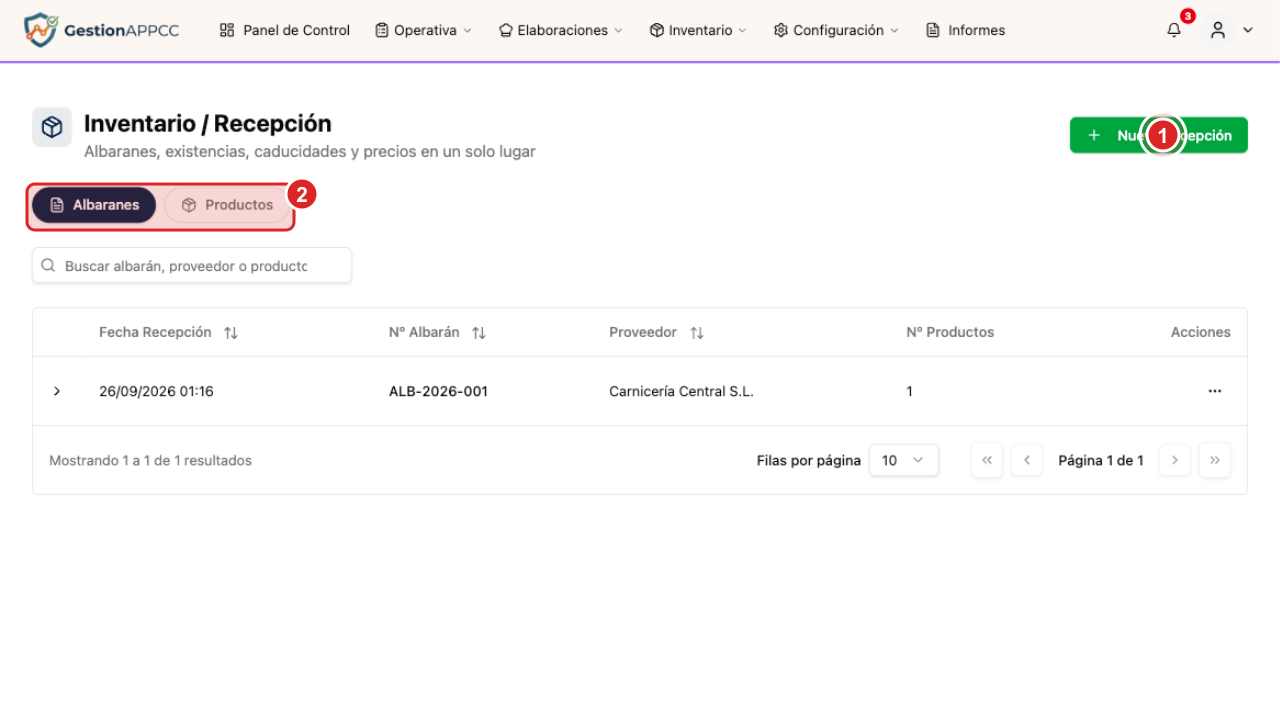Screen dimensions: 1280x720
Task: Click the ALB-2026-001 albarán number
Action: coord(438,391)
